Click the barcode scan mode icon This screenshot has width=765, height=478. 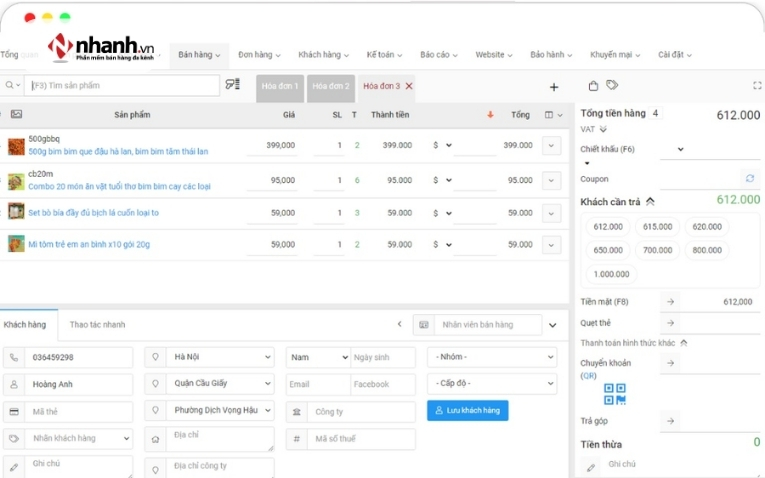233,85
